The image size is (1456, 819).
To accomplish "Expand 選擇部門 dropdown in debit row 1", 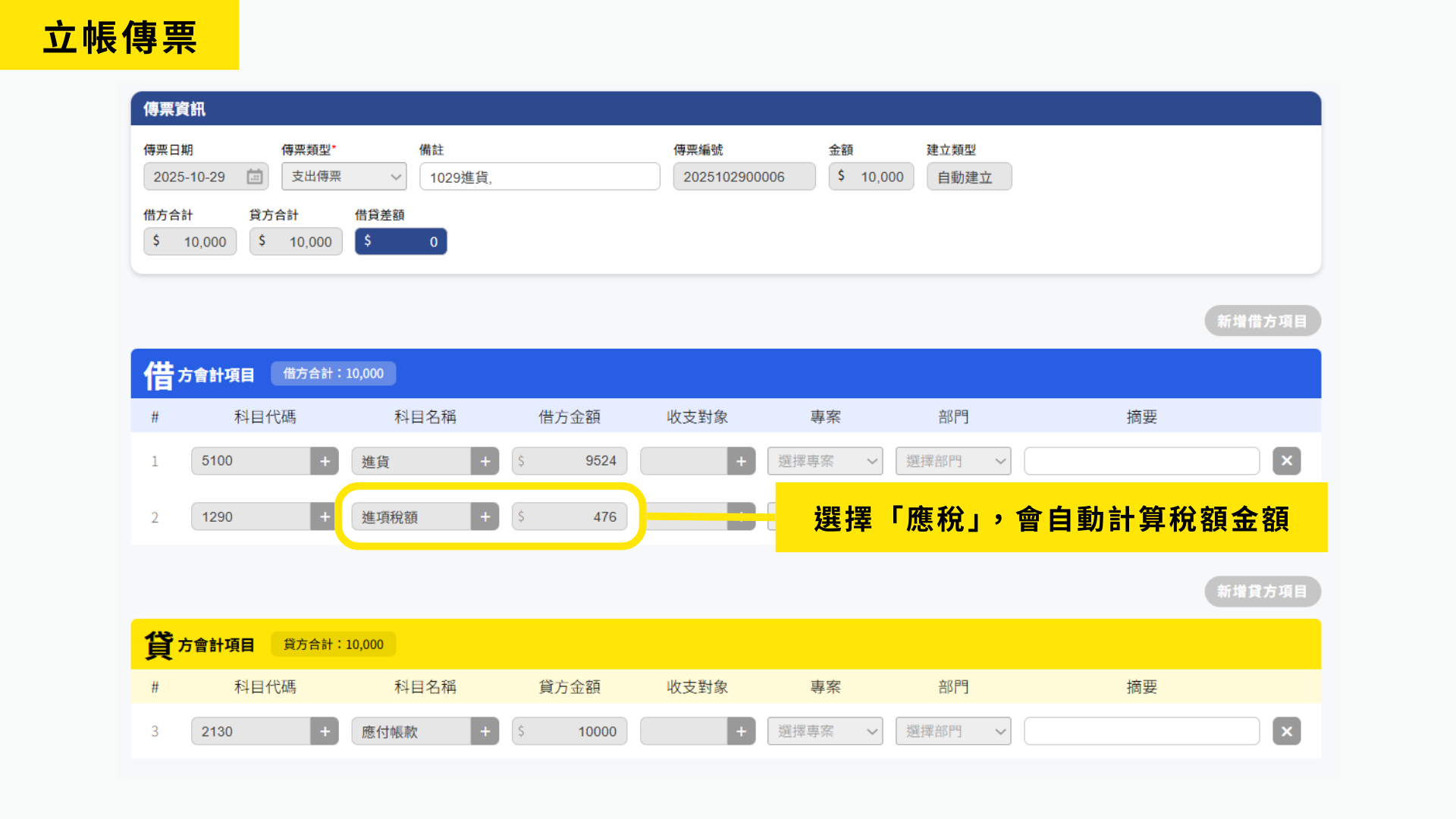I will click(953, 461).
